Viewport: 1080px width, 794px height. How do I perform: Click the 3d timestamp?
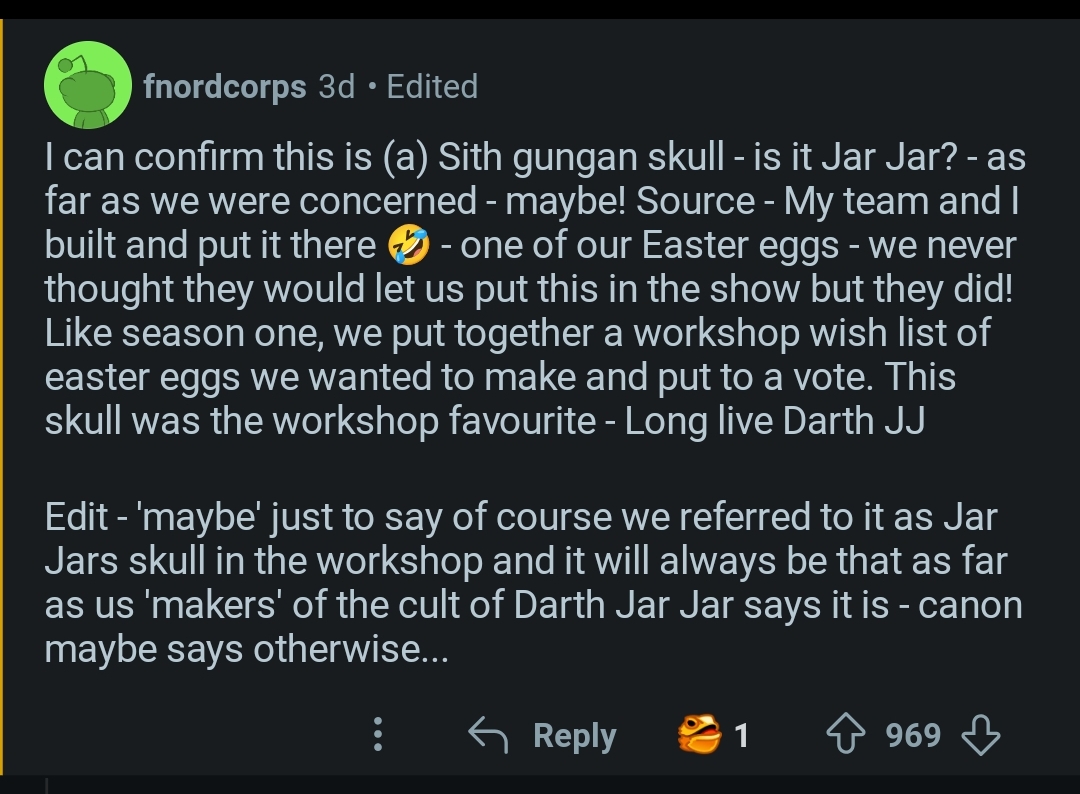(x=337, y=87)
